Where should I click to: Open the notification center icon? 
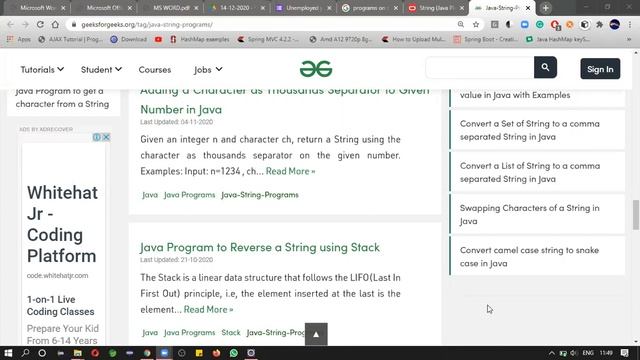(x=625, y=353)
